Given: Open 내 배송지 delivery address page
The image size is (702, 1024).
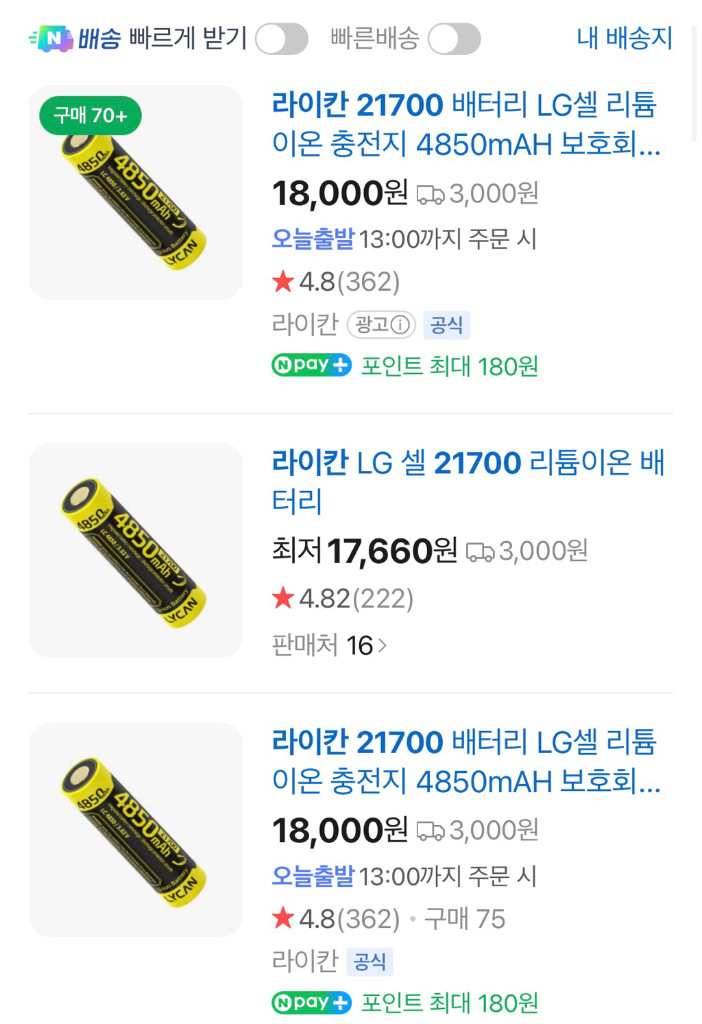Looking at the screenshot, I should click(x=627, y=35).
